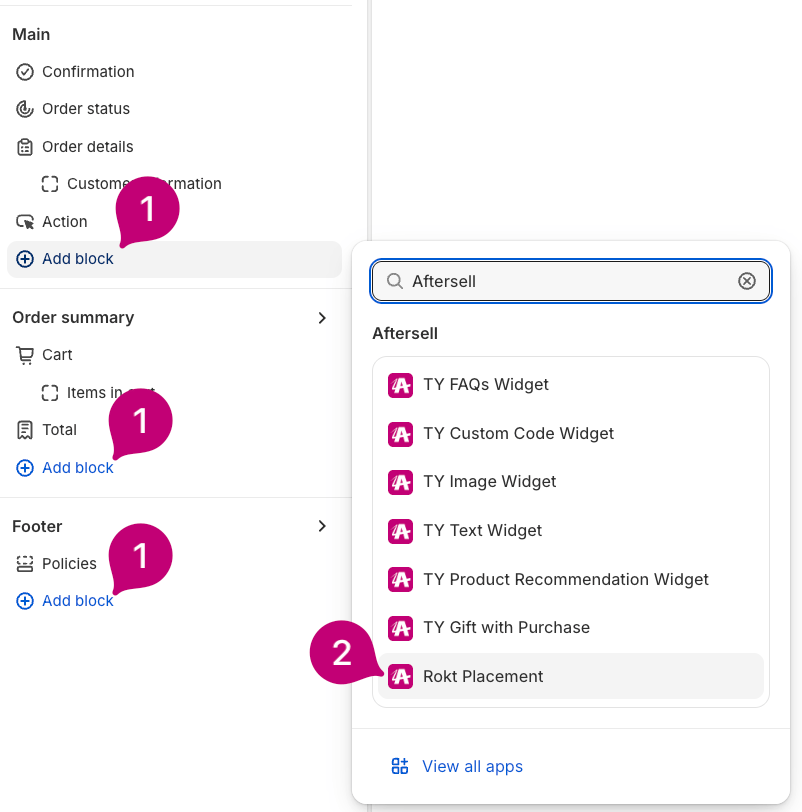Select the Order details block label
The image size is (802, 812).
pos(88,147)
